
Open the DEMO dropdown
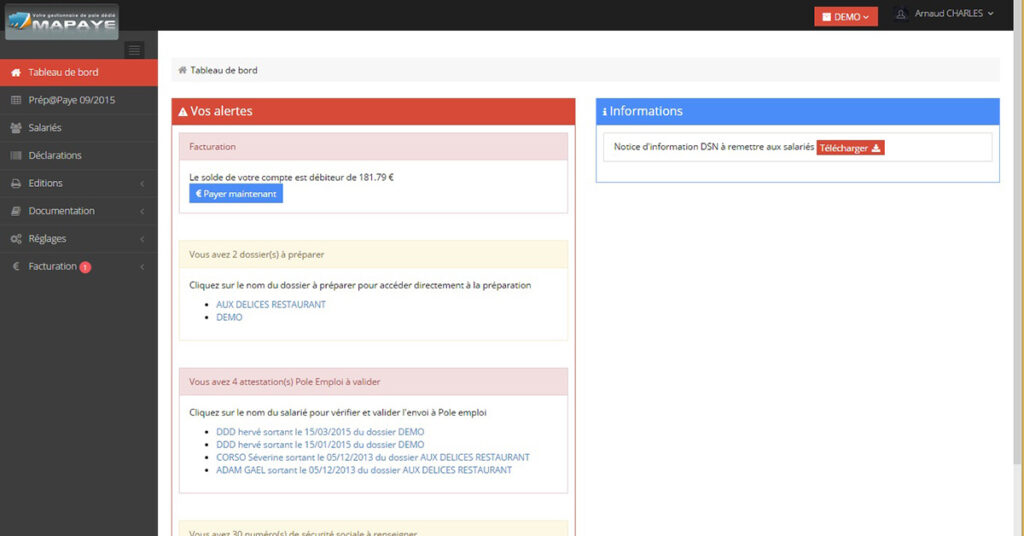coord(846,16)
